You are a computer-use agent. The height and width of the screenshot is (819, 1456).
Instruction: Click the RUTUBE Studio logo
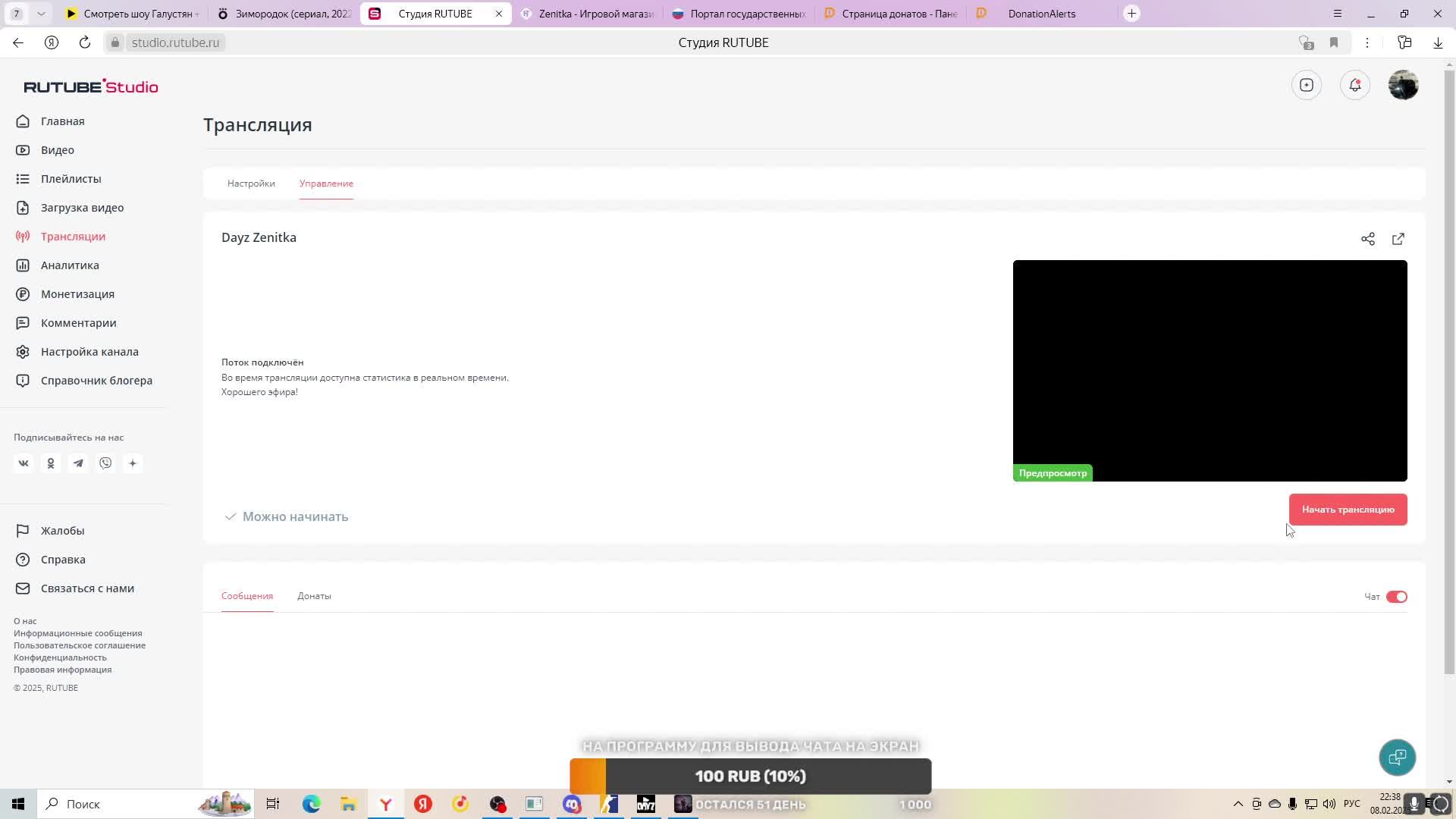coord(91,86)
